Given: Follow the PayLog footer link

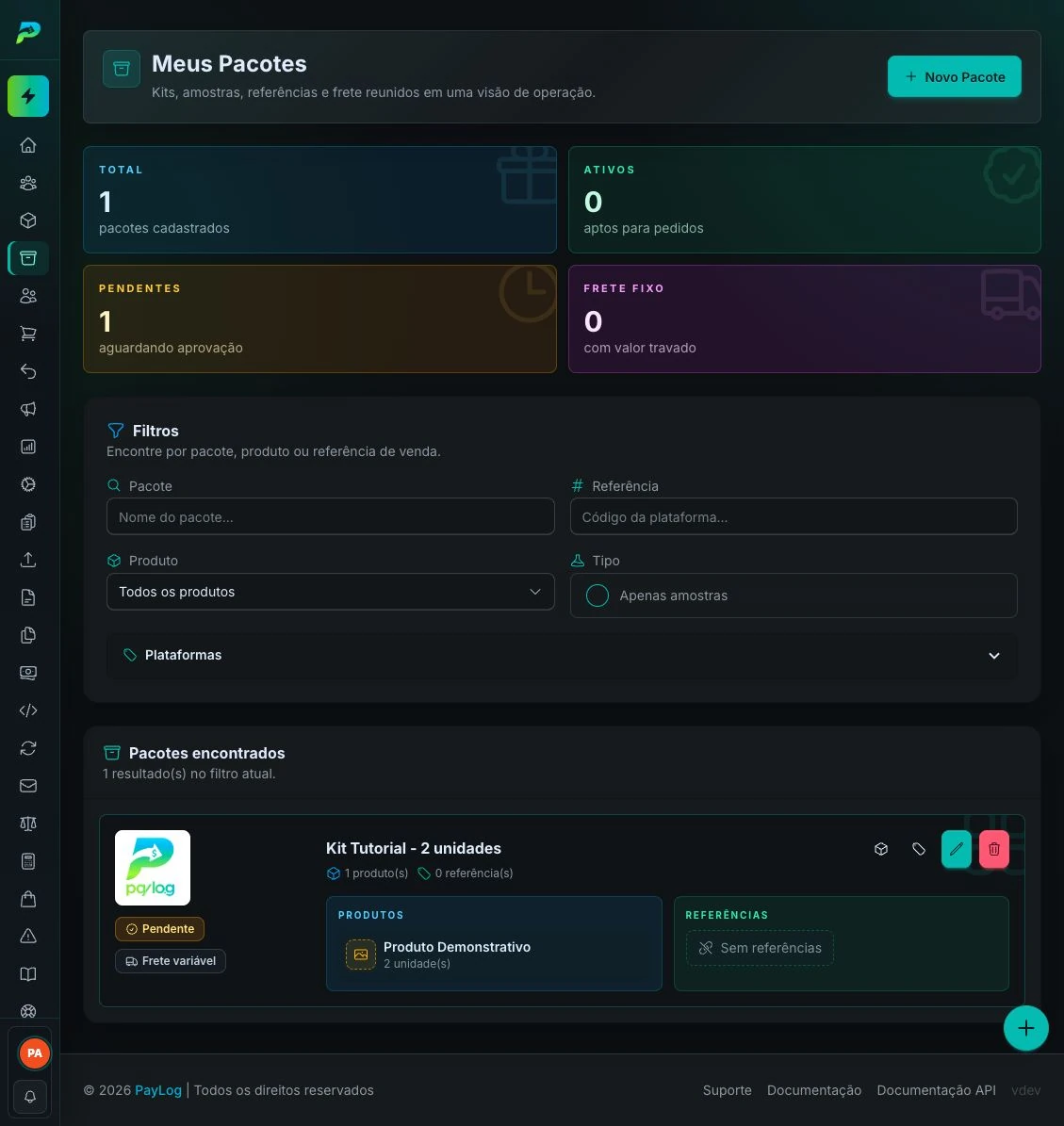Looking at the screenshot, I should click(158, 1090).
